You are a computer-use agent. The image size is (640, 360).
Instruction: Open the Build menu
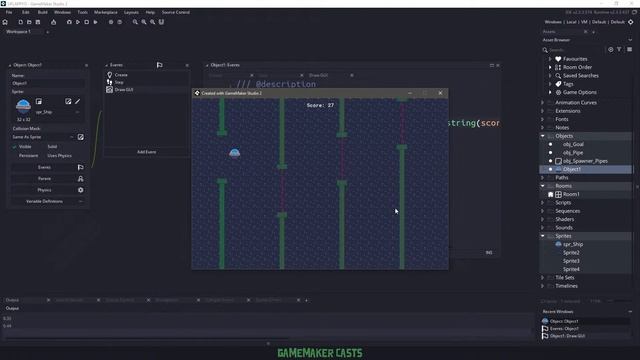(x=42, y=12)
